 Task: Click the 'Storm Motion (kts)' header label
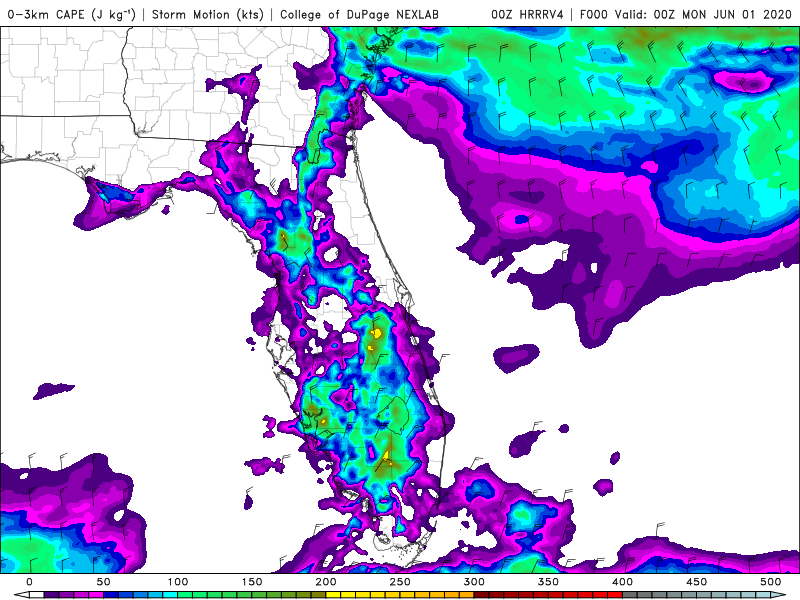click(208, 14)
